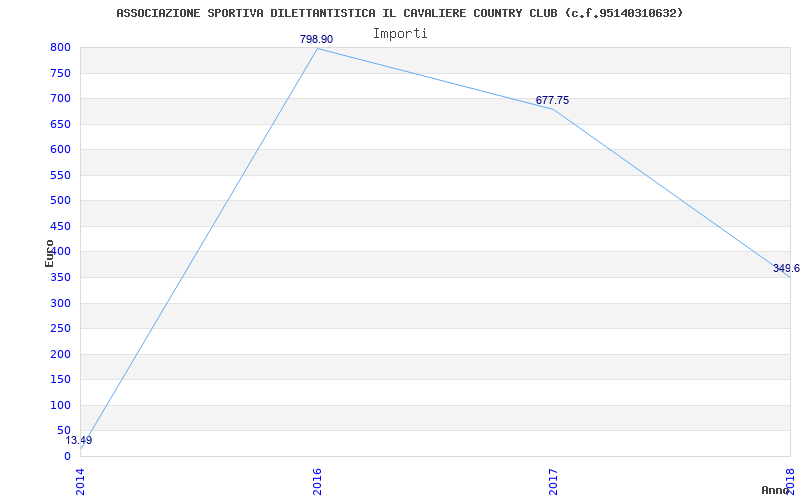Click the 798.90 data label

pyautogui.click(x=316, y=39)
